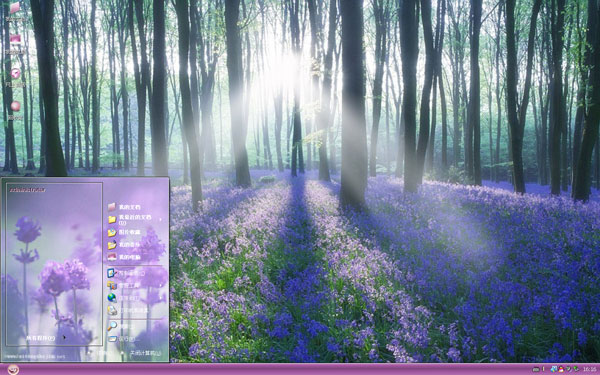Screen dimensions: 600x375
Task: Expand the administrative tools submenu arrow
Action: tap(160, 285)
